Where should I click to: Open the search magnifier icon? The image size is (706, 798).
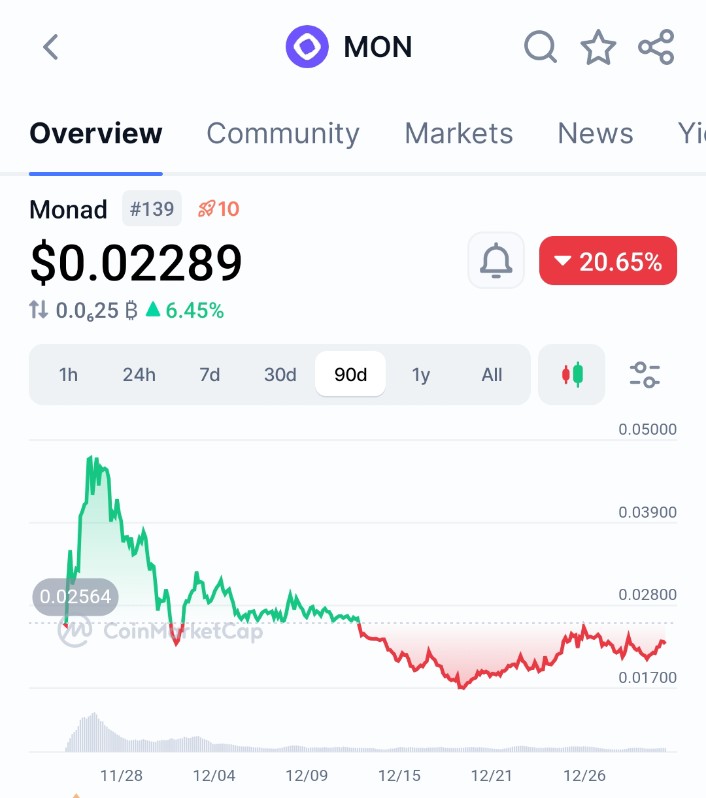[540, 46]
